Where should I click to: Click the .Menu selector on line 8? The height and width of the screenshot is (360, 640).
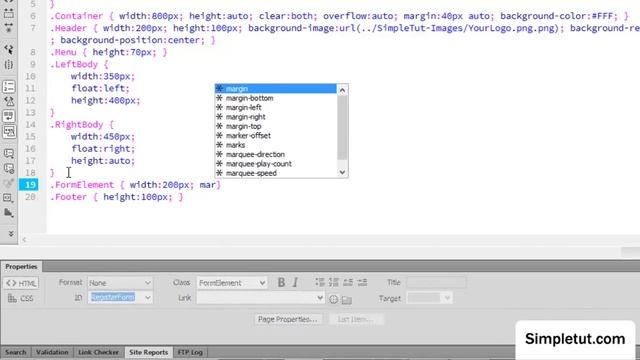tap(63, 52)
